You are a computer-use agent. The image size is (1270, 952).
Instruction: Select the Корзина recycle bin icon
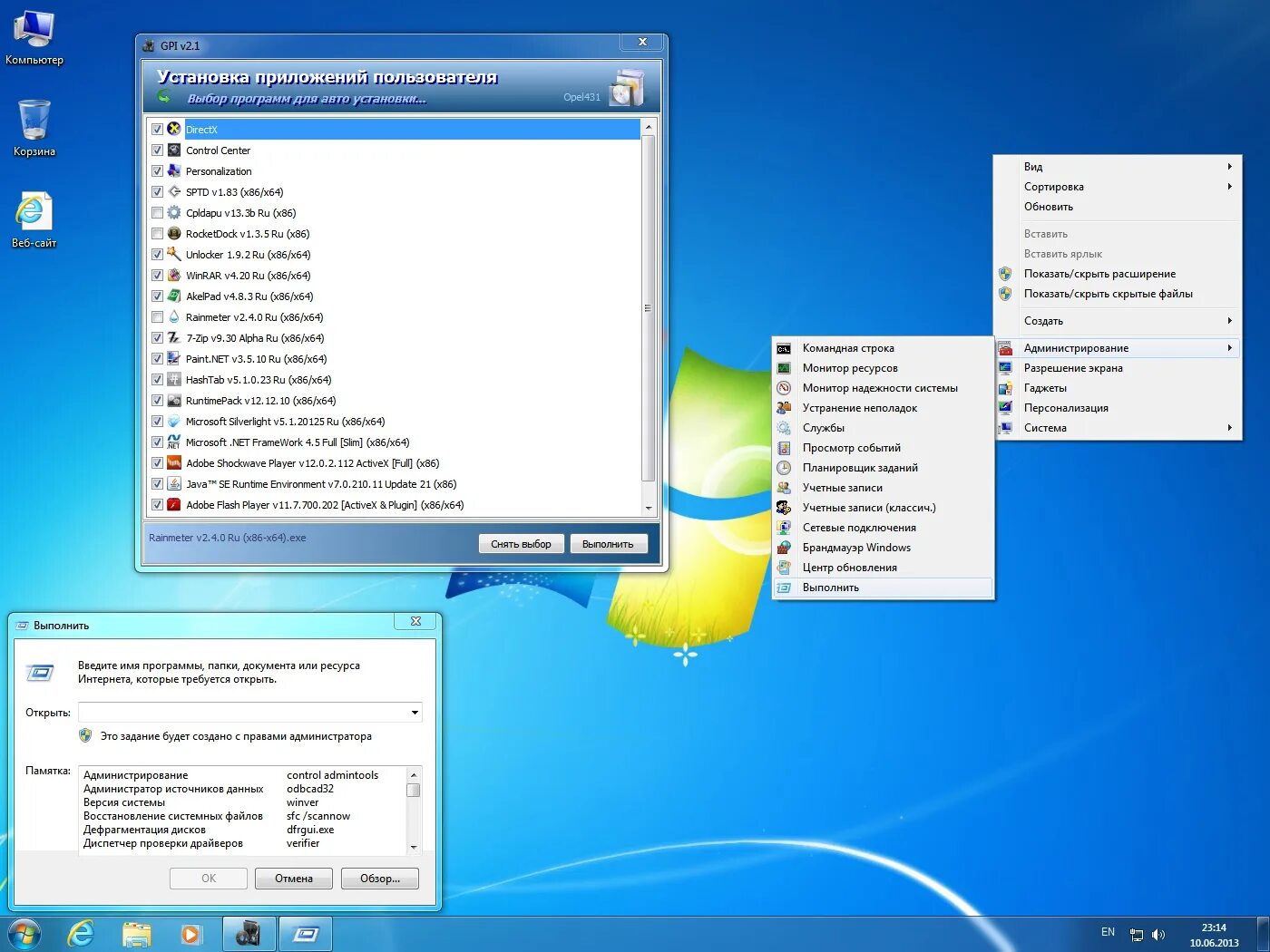click(x=34, y=128)
